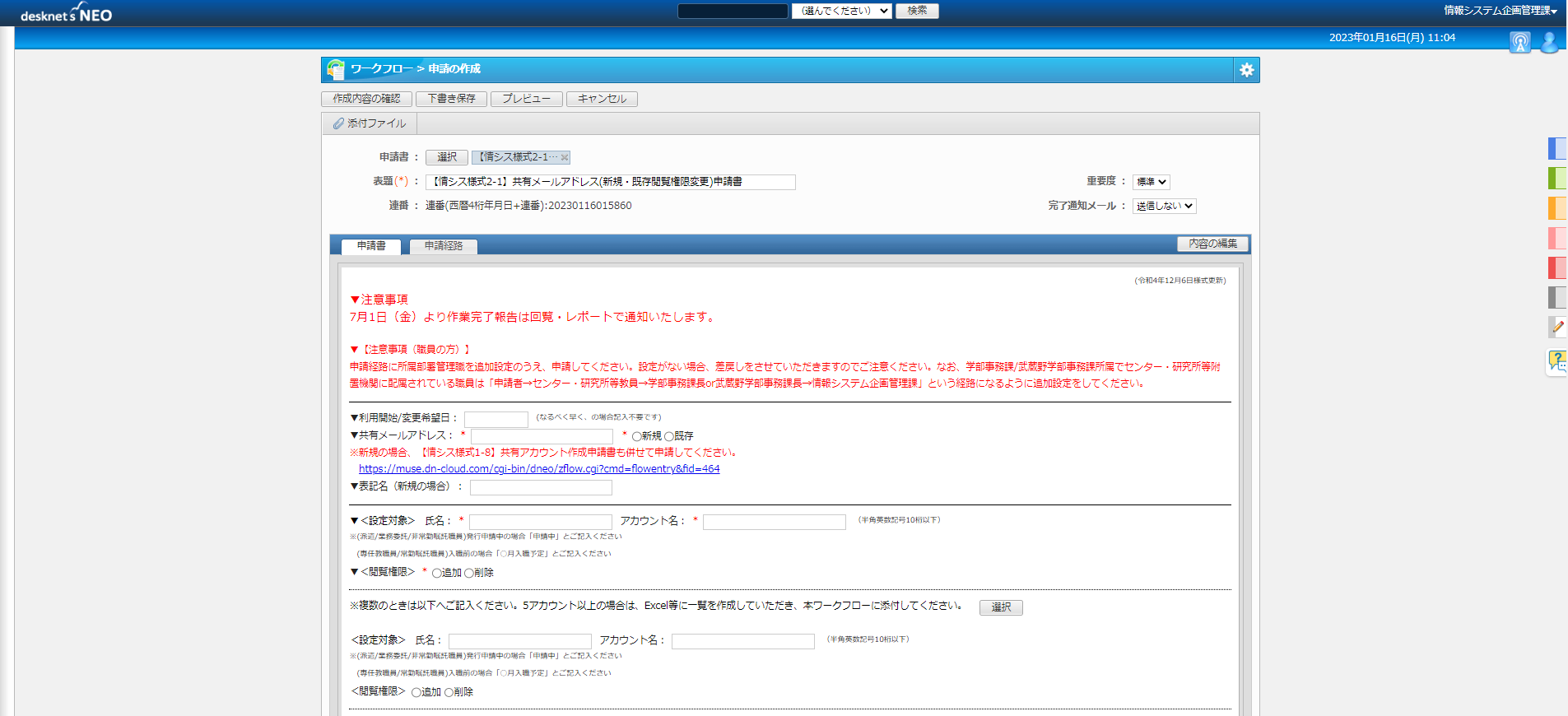Click the orange side tab swatch
This screenshot has height=716, width=1568.
1557,207
